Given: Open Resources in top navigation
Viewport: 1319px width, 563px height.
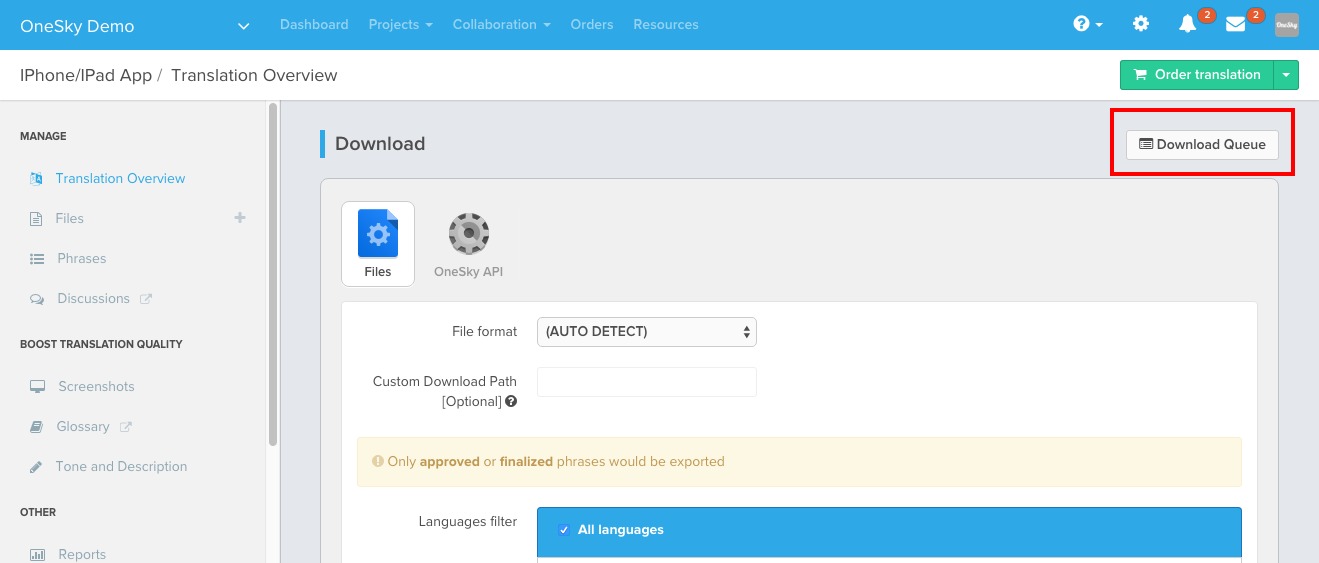Looking at the screenshot, I should pyautogui.click(x=666, y=24).
